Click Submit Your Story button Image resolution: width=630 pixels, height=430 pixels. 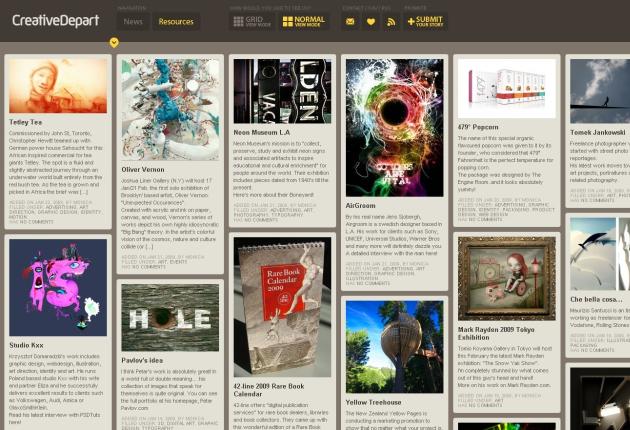tap(425, 22)
